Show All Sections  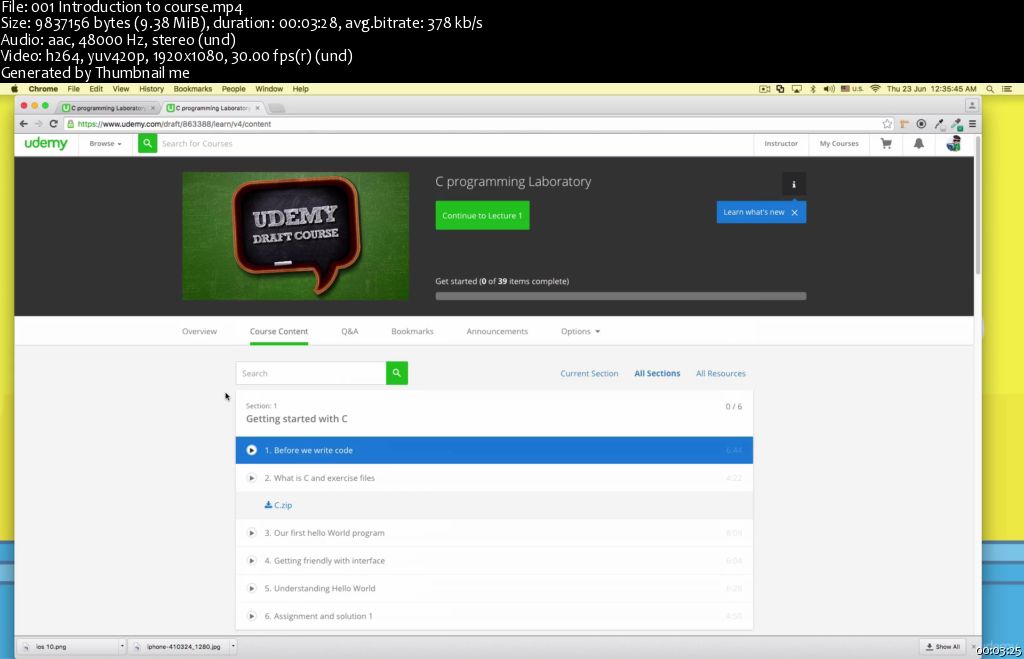[657, 374]
